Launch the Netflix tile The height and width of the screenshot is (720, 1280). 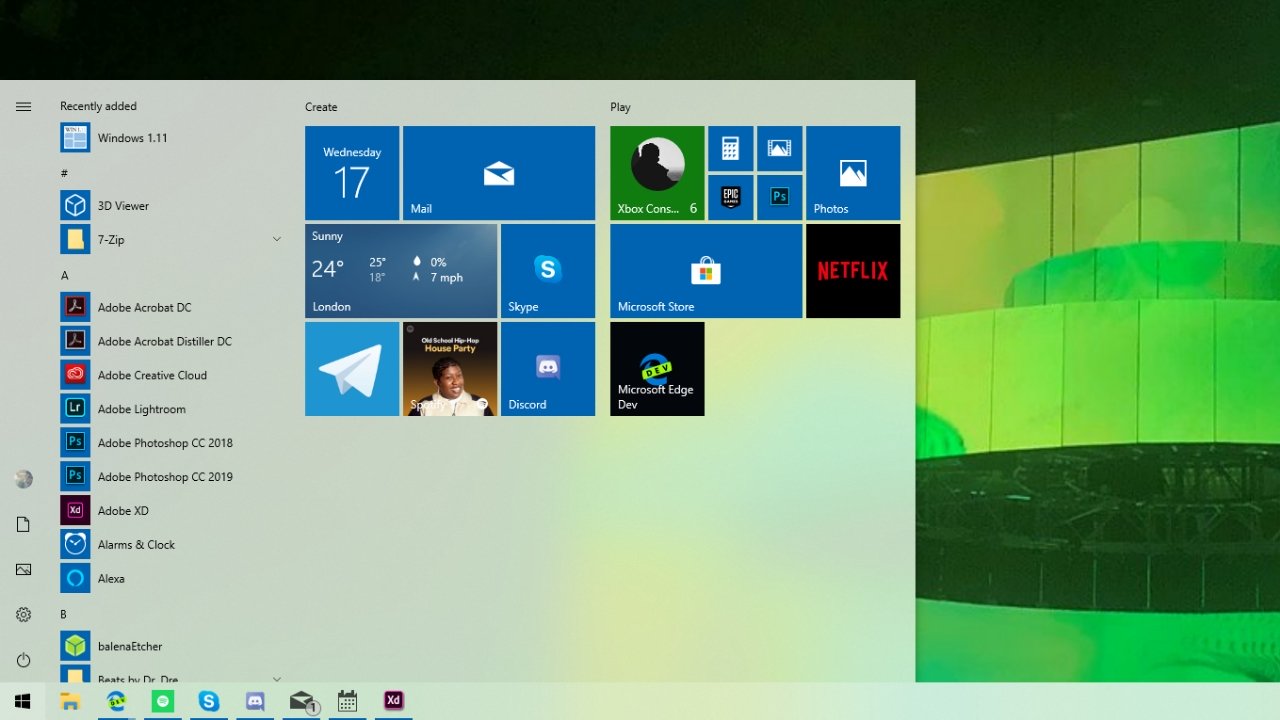853,271
